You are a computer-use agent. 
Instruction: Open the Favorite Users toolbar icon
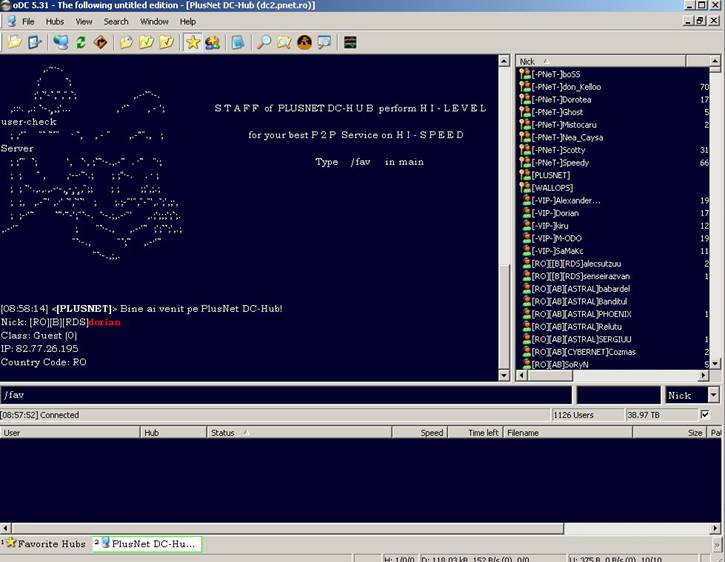213,42
